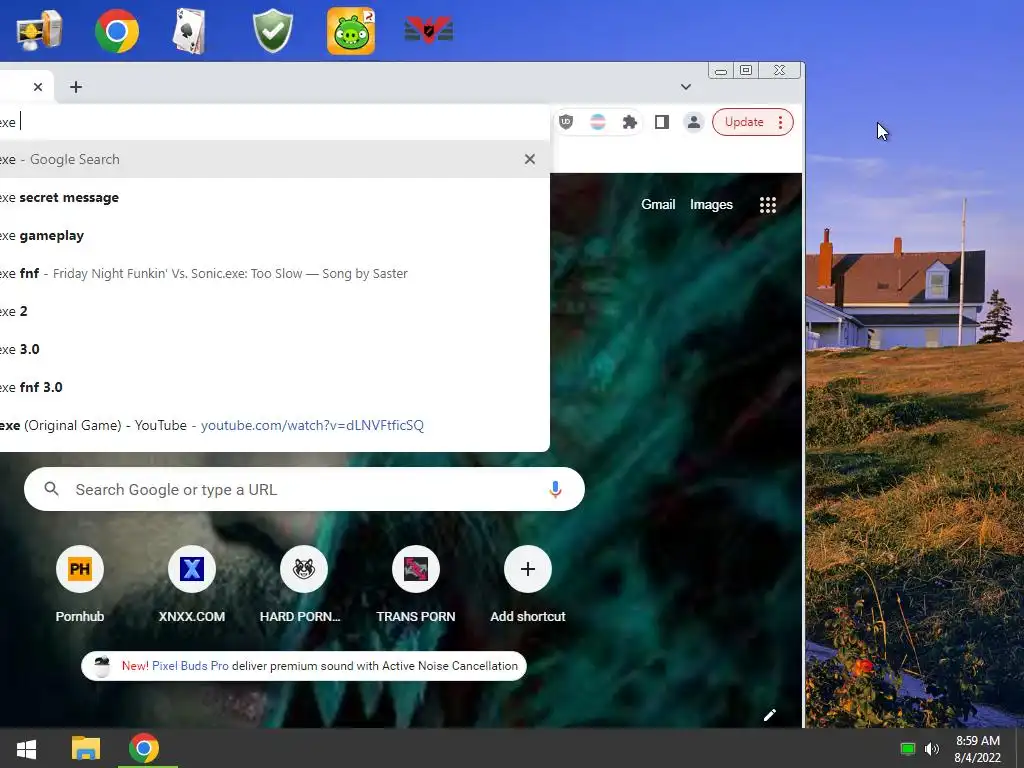This screenshot has height=768, width=1024.
Task: Open the Images link
Action: pos(711,204)
